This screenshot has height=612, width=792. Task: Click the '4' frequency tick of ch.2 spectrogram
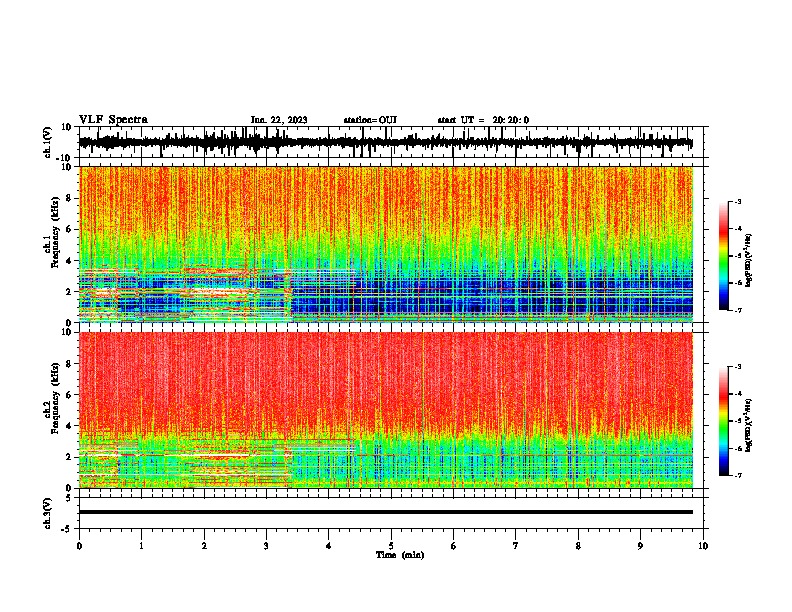coord(69,426)
